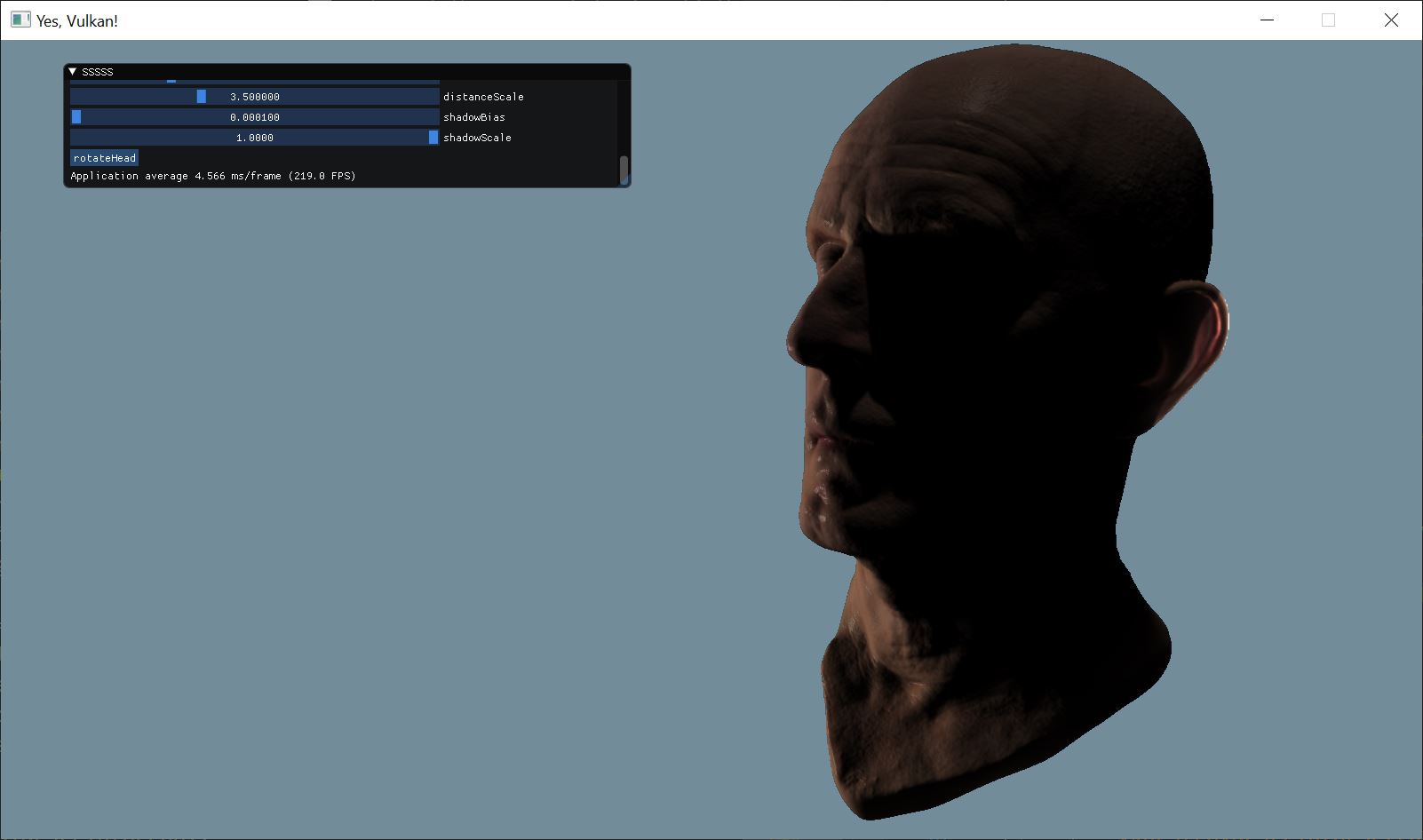Click the distanceScale label
The width and height of the screenshot is (1423, 840).
[x=483, y=97]
